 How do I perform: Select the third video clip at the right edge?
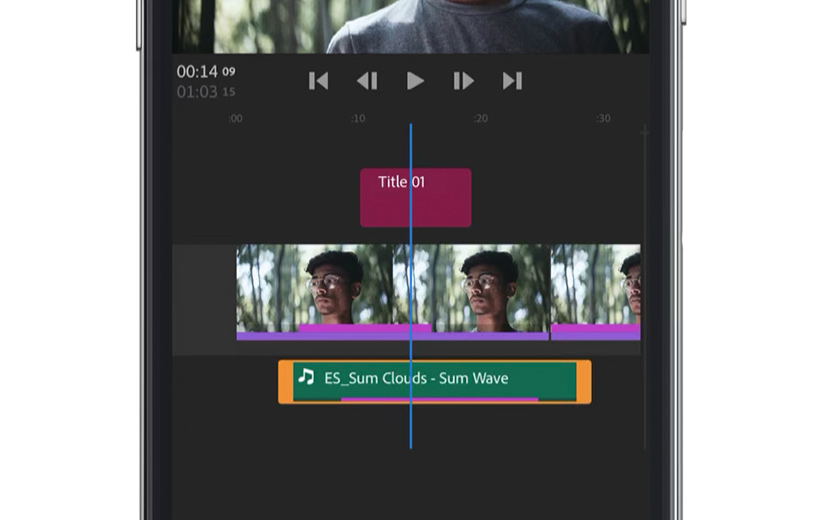tap(597, 288)
